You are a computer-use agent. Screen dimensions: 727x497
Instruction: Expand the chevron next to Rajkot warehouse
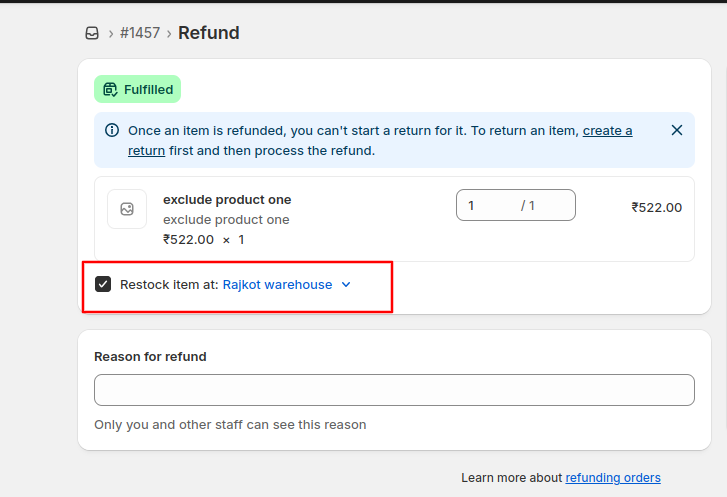pos(346,284)
